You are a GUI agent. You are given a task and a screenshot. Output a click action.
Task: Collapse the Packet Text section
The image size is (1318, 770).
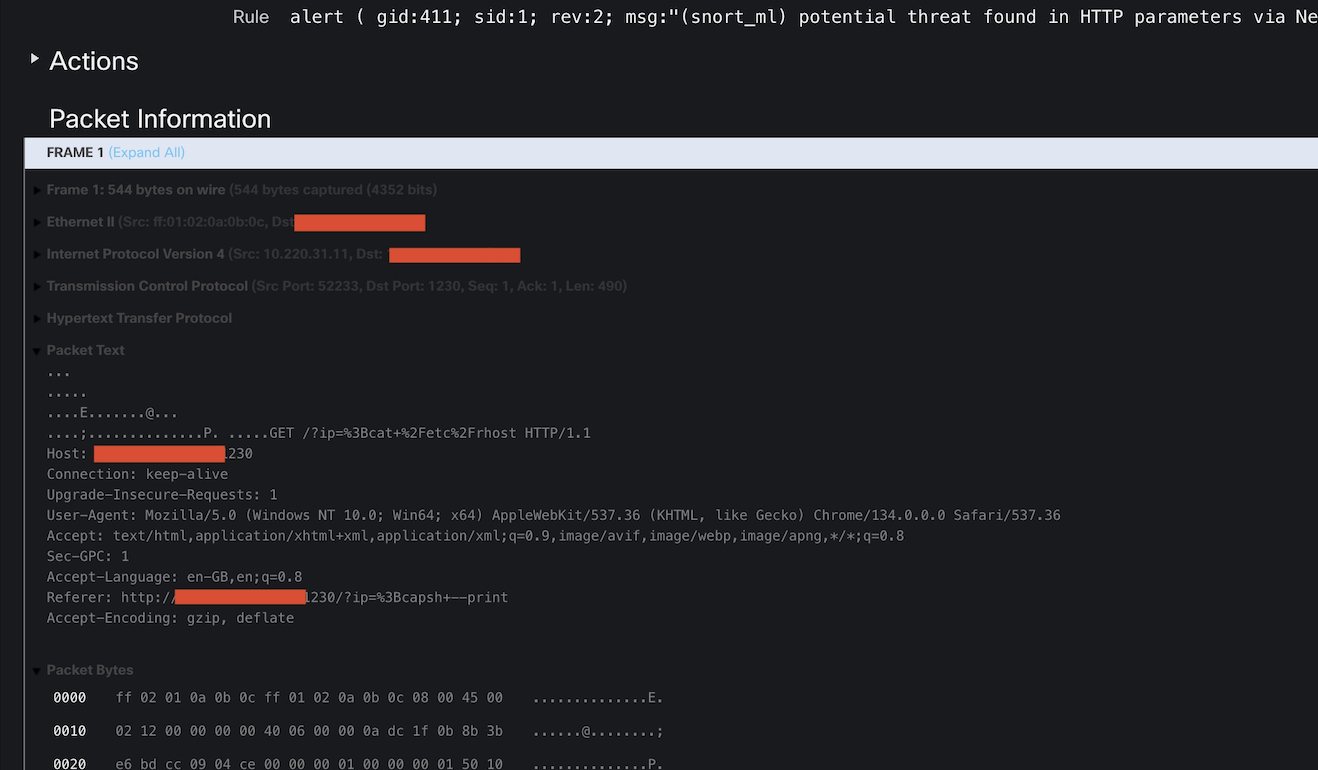[x=38, y=351]
